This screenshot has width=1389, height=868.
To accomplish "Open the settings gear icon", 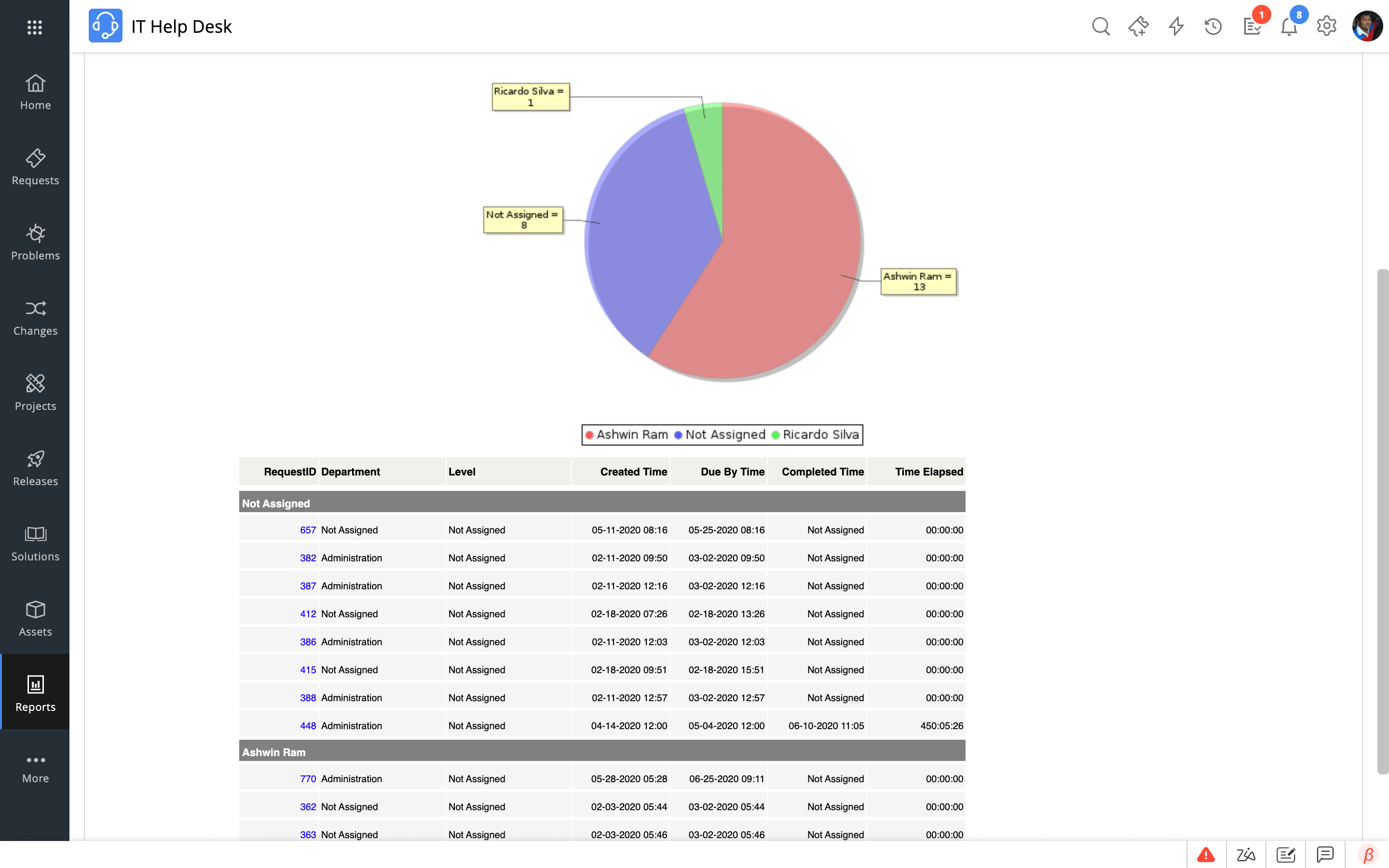I will 1326,27.
